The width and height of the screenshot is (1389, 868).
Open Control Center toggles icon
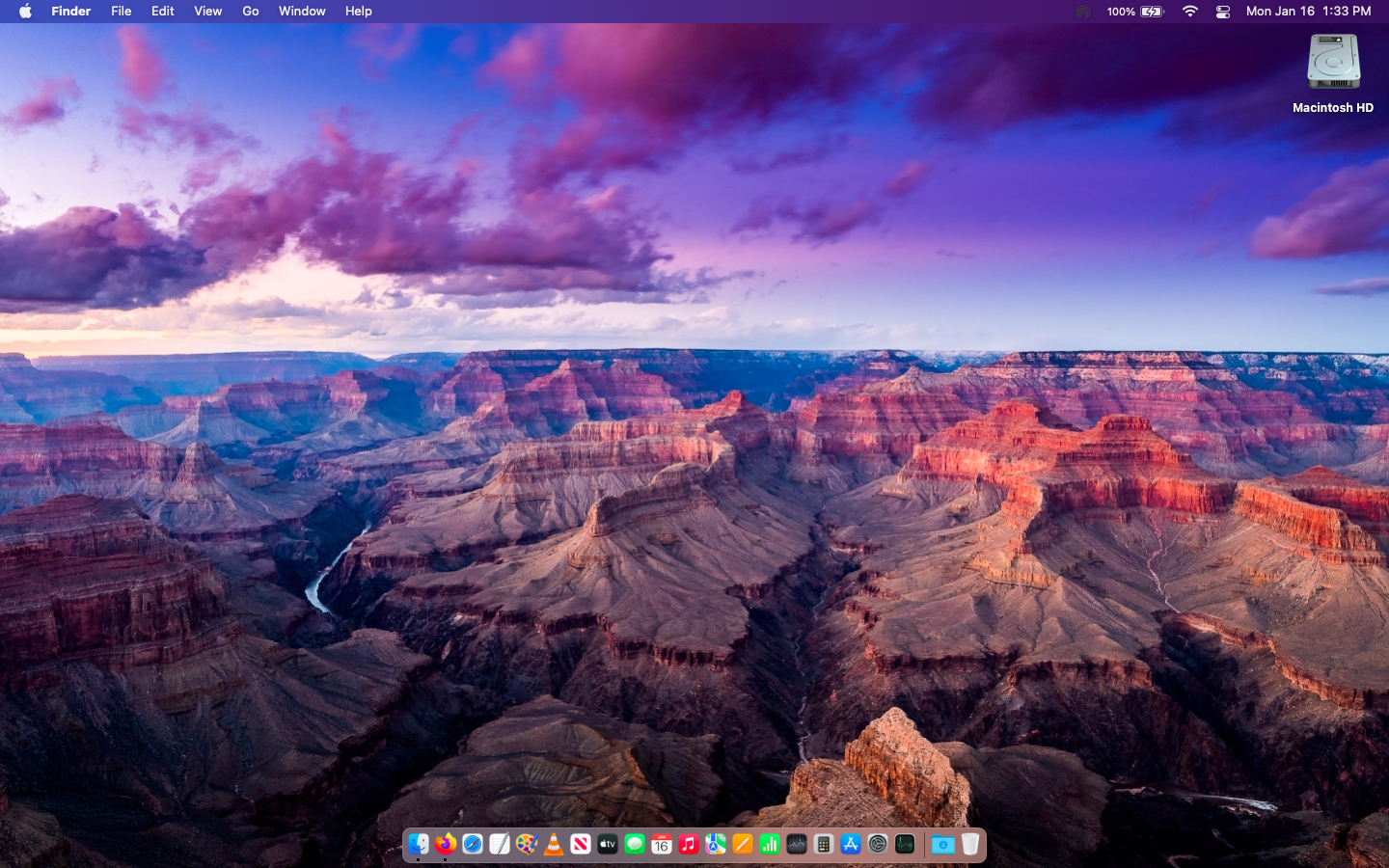click(1222, 12)
